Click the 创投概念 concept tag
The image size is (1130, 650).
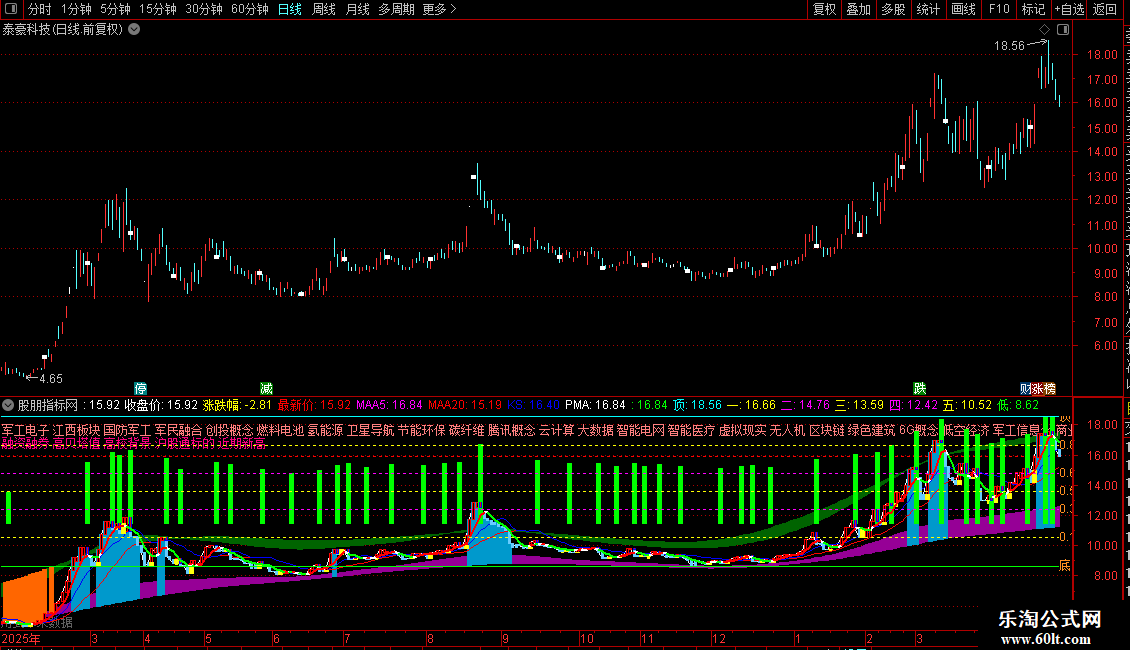coord(229,430)
